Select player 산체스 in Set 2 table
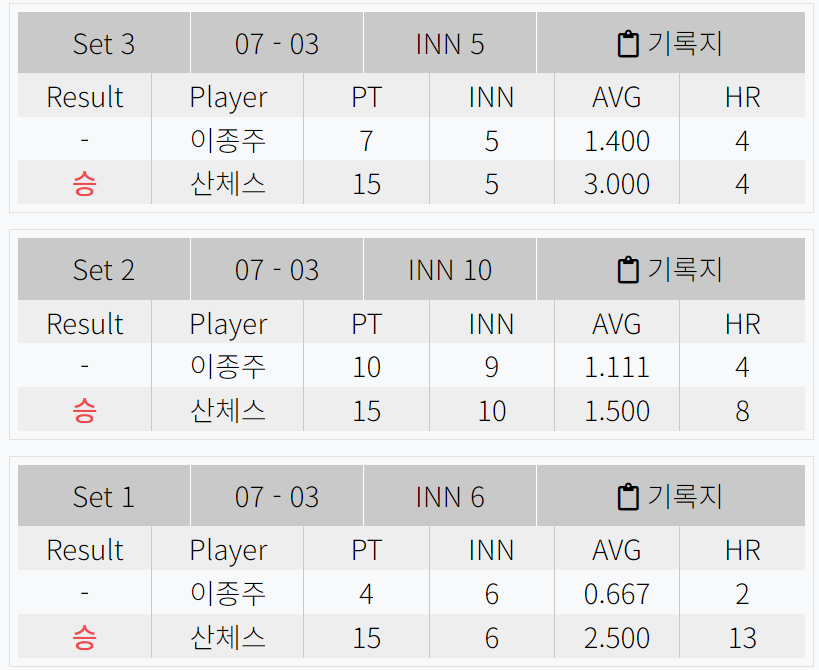Viewport: 819px width, 670px height. coord(227,410)
